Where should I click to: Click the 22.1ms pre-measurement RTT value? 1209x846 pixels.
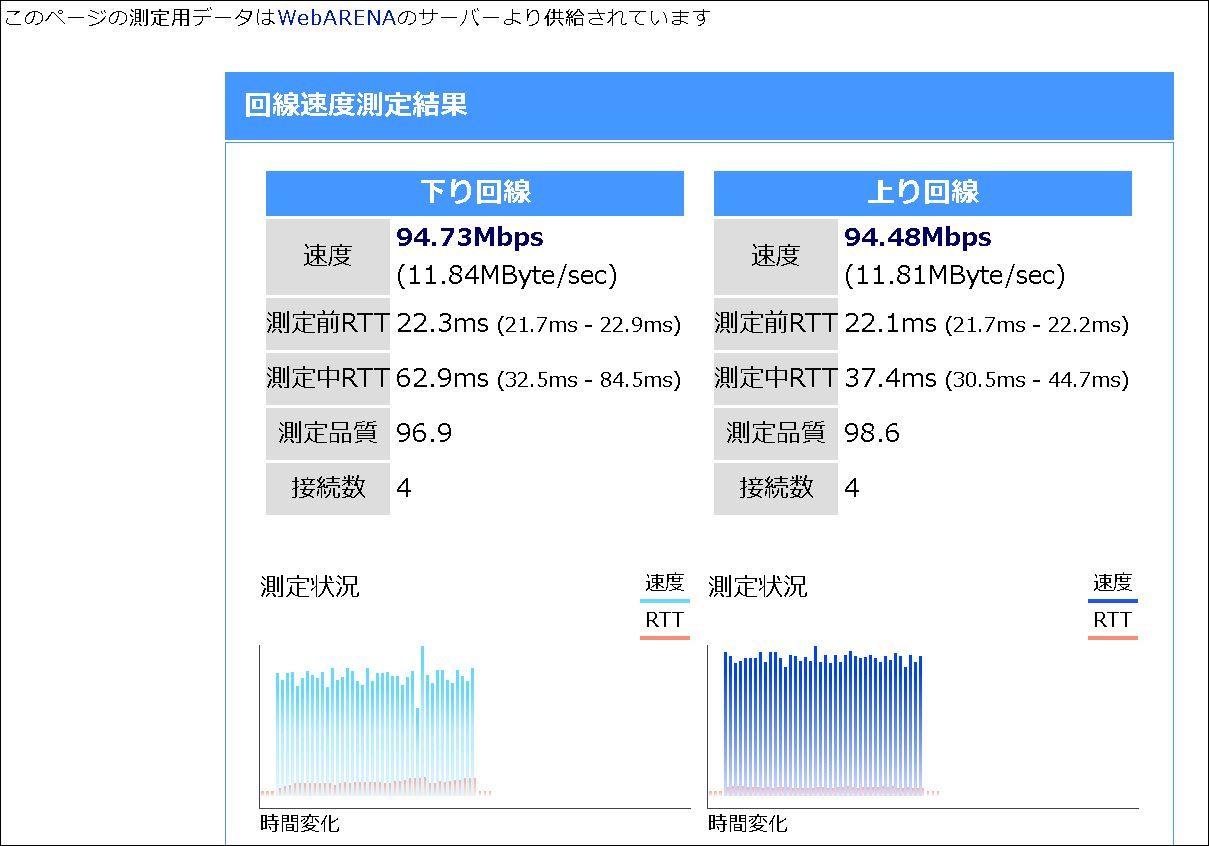[x=890, y=323]
